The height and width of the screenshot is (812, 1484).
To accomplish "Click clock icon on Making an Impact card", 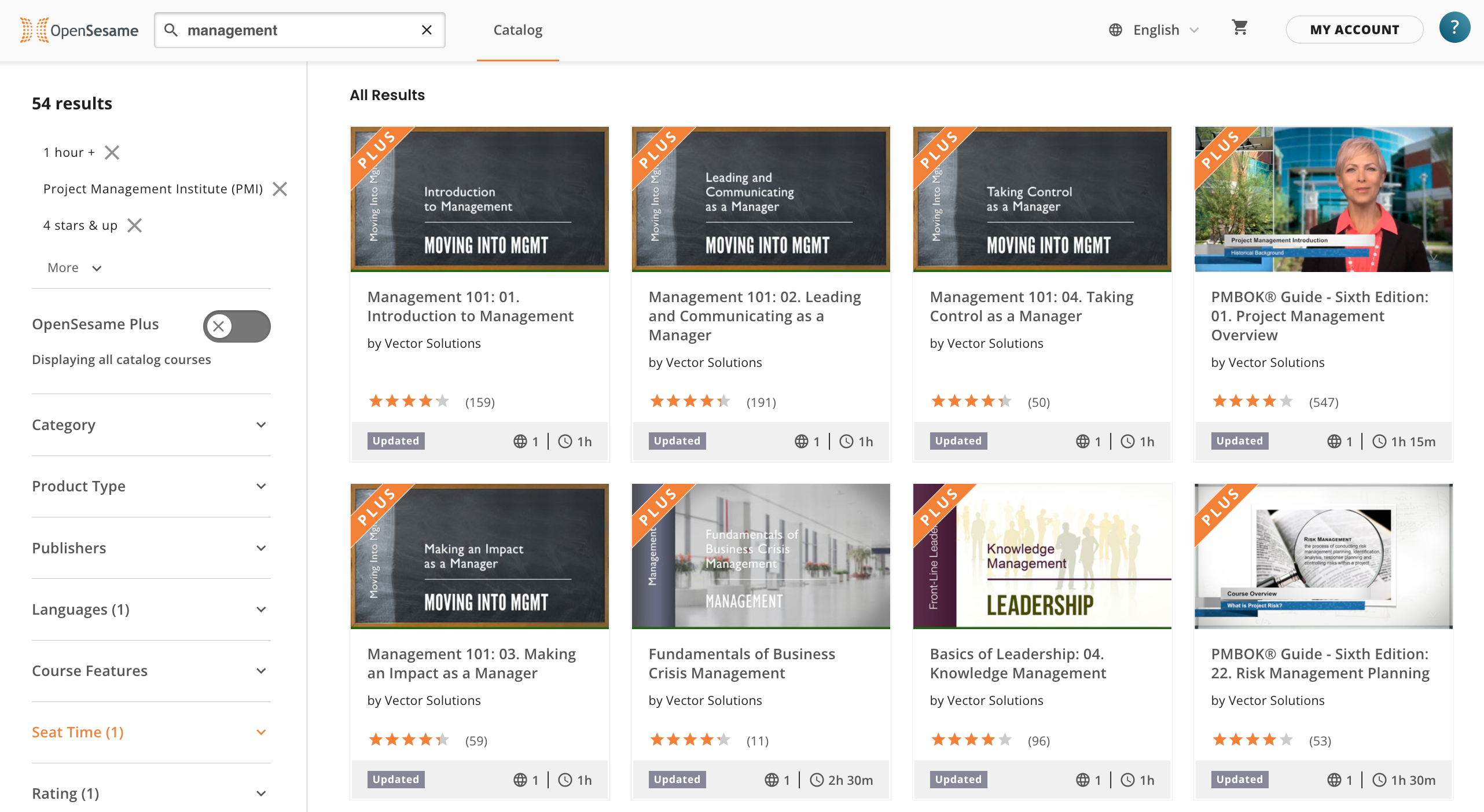I will pos(565,780).
